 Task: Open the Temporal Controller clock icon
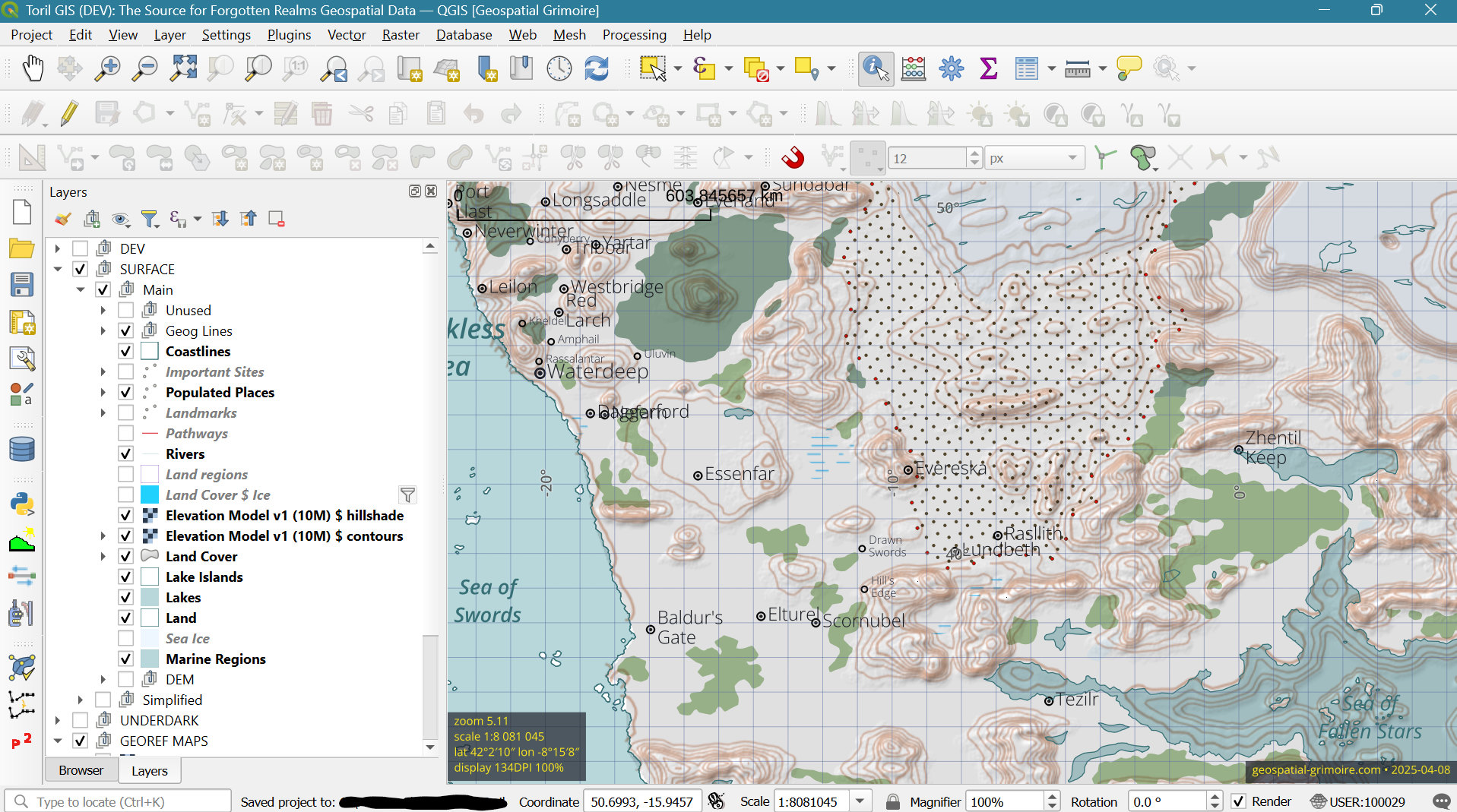point(559,68)
